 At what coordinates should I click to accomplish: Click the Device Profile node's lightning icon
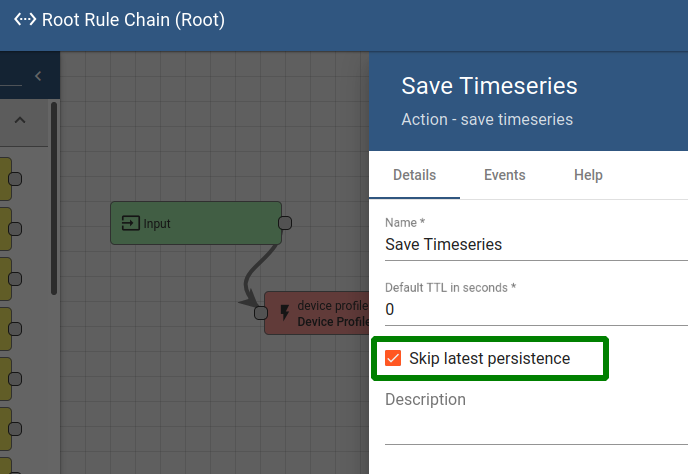(x=285, y=313)
